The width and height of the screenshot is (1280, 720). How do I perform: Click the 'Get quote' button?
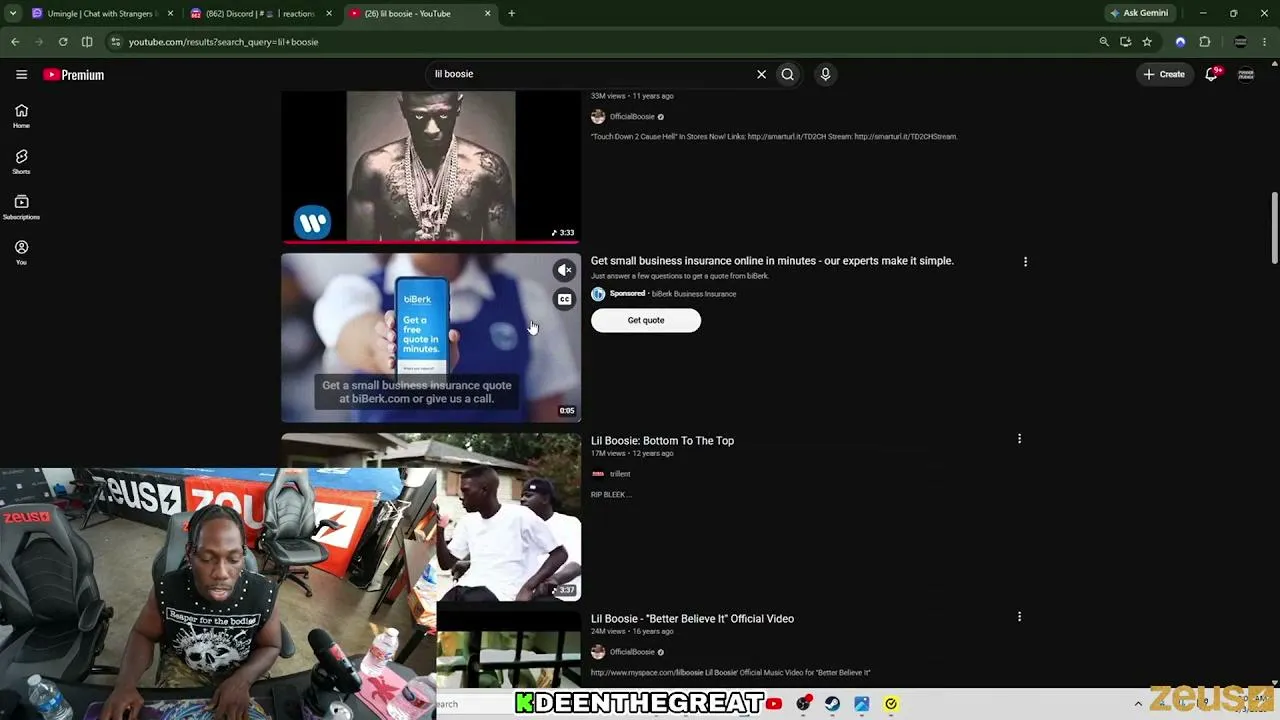(646, 320)
